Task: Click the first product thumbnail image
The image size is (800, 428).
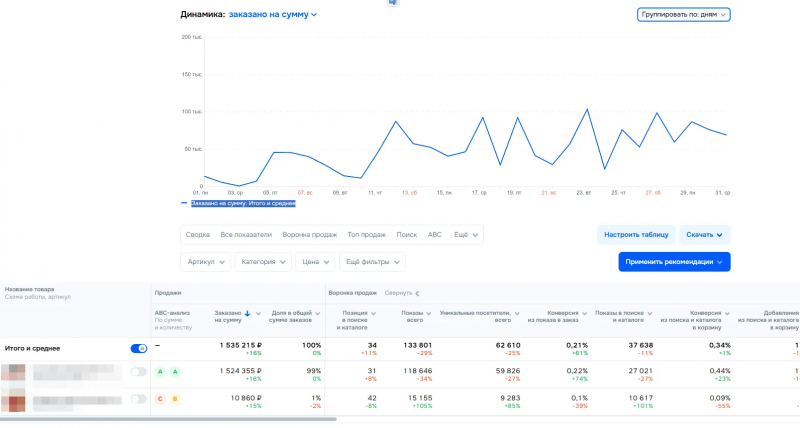Action: [x=13, y=372]
